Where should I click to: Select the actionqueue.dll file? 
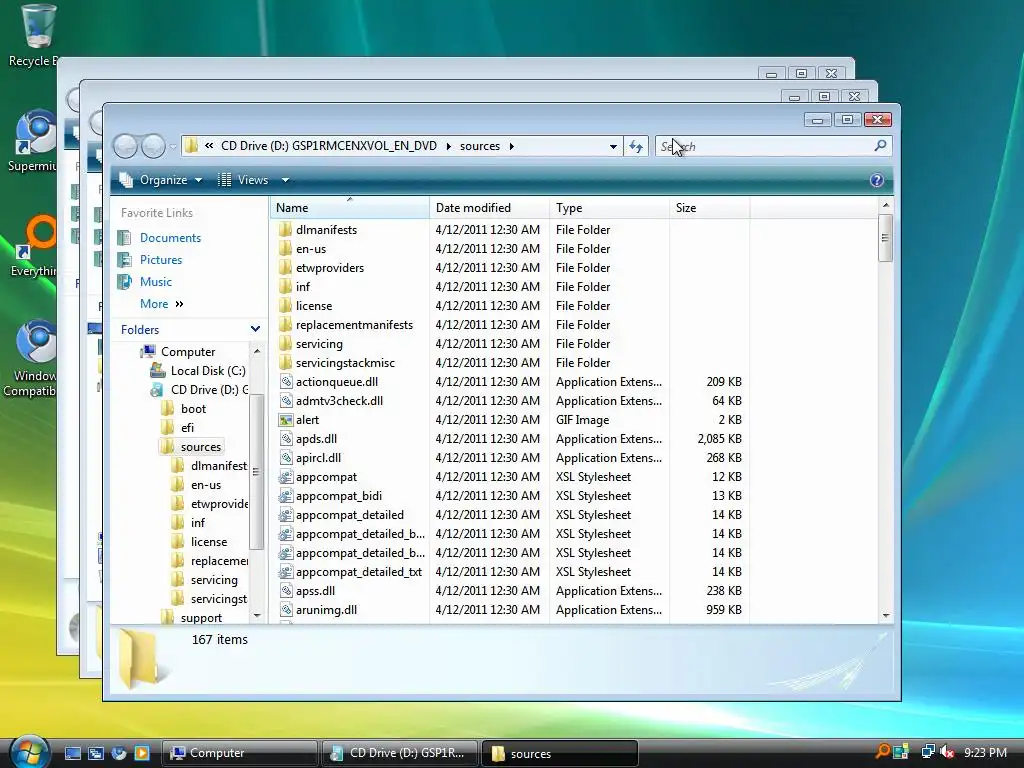(336, 382)
